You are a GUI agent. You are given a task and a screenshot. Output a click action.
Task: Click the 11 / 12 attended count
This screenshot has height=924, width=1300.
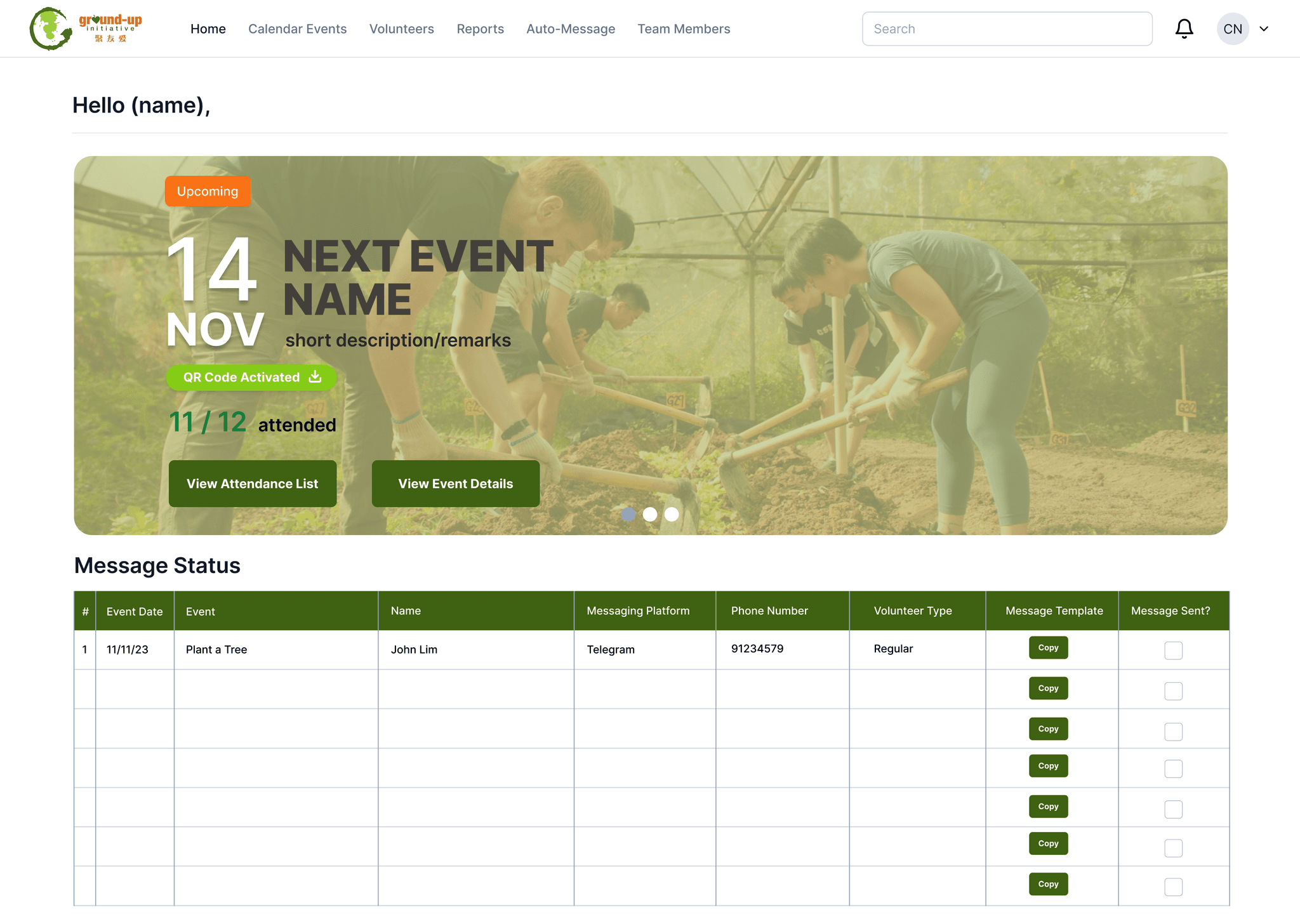click(x=252, y=423)
